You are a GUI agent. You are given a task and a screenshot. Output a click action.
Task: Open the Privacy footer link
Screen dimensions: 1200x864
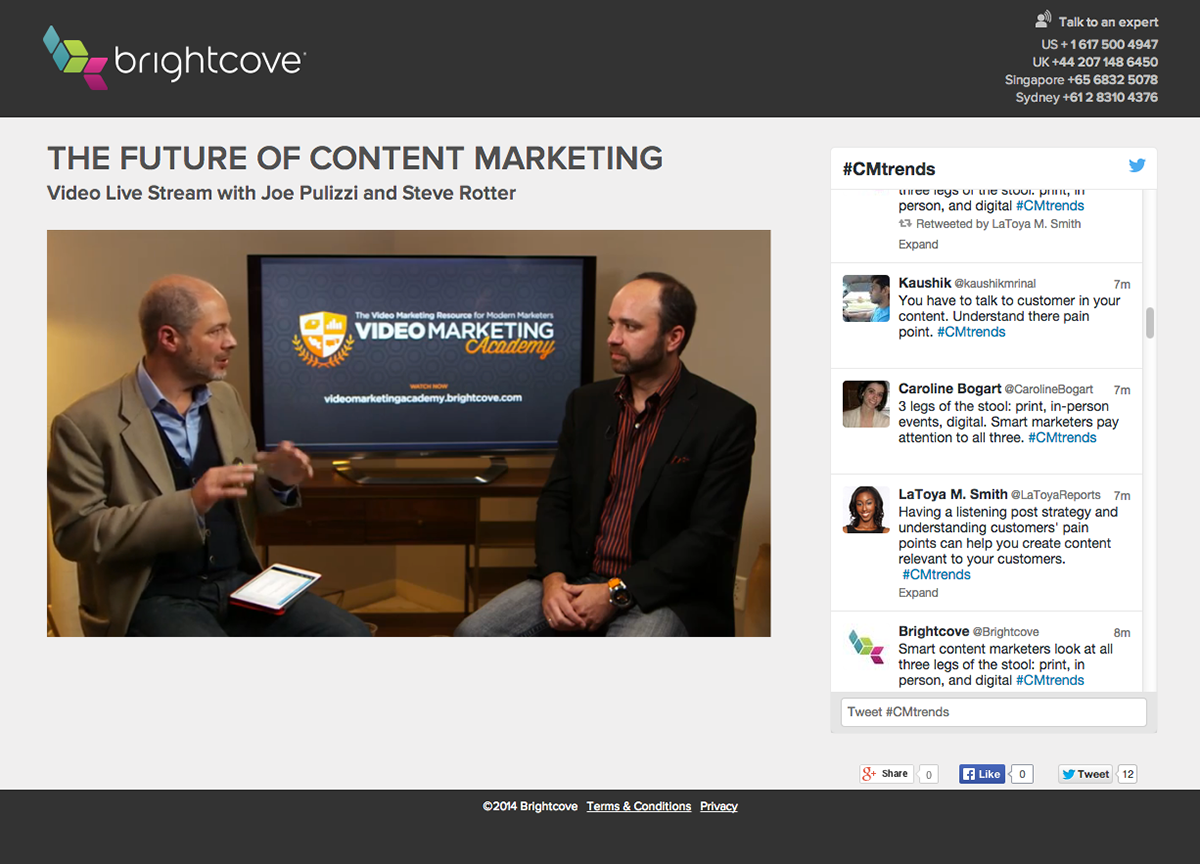coord(719,806)
